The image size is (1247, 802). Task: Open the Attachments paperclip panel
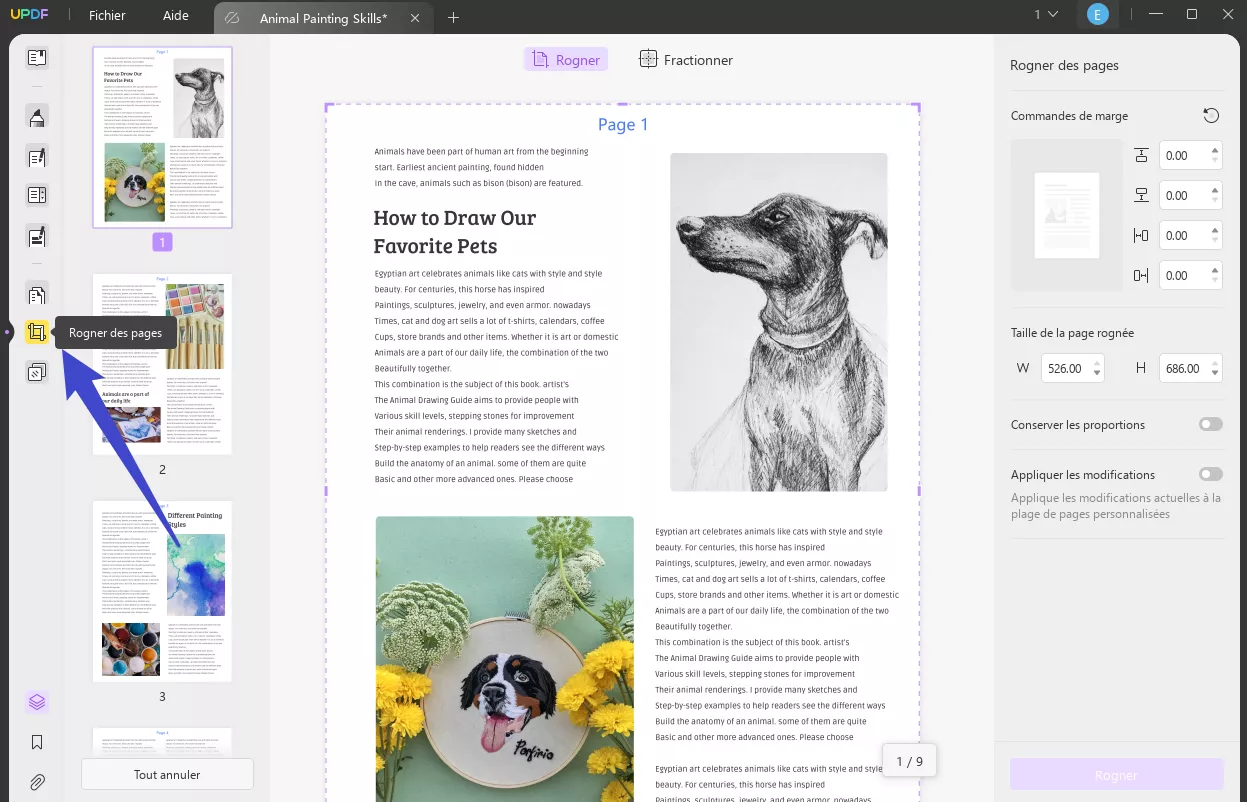coord(37,781)
